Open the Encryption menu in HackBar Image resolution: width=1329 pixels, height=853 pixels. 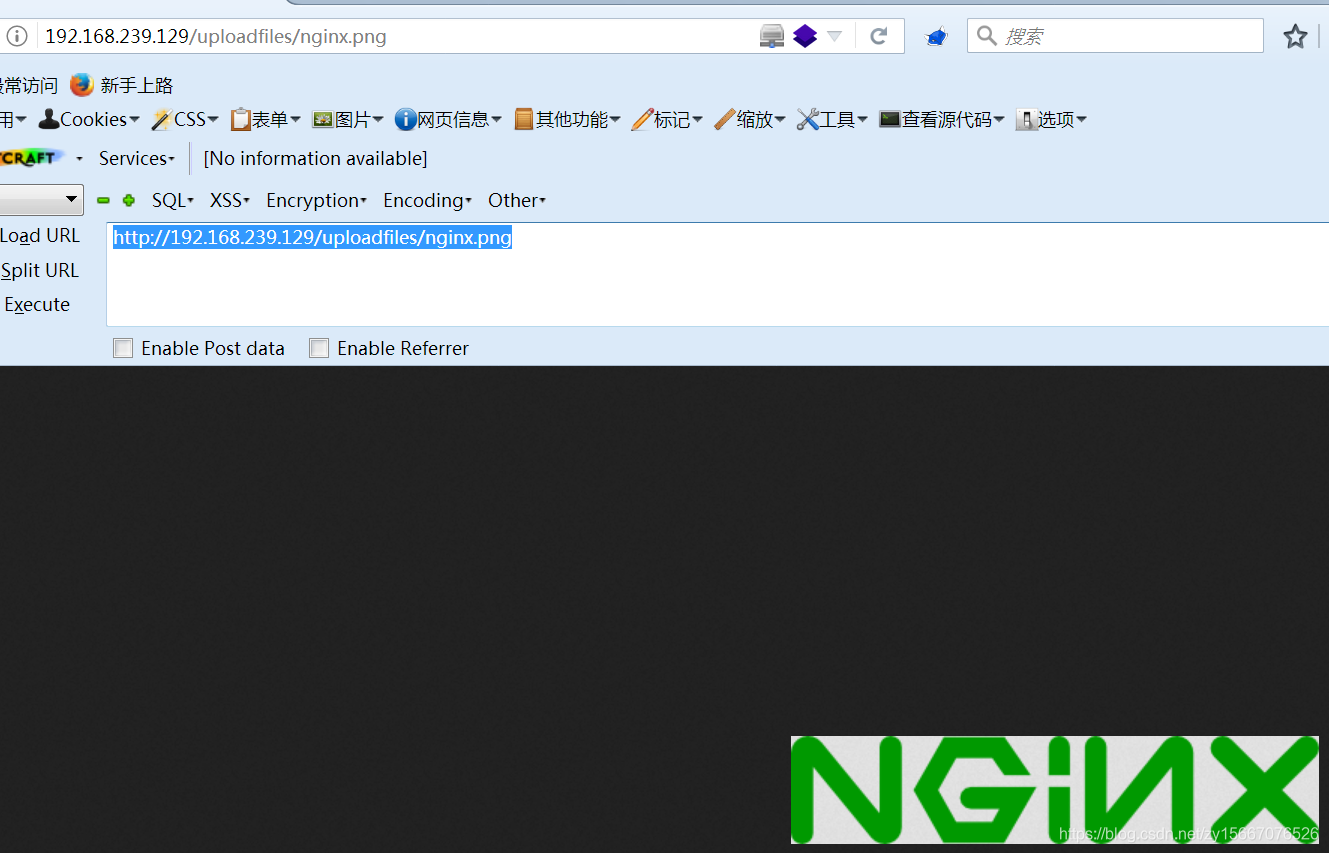tap(316, 200)
